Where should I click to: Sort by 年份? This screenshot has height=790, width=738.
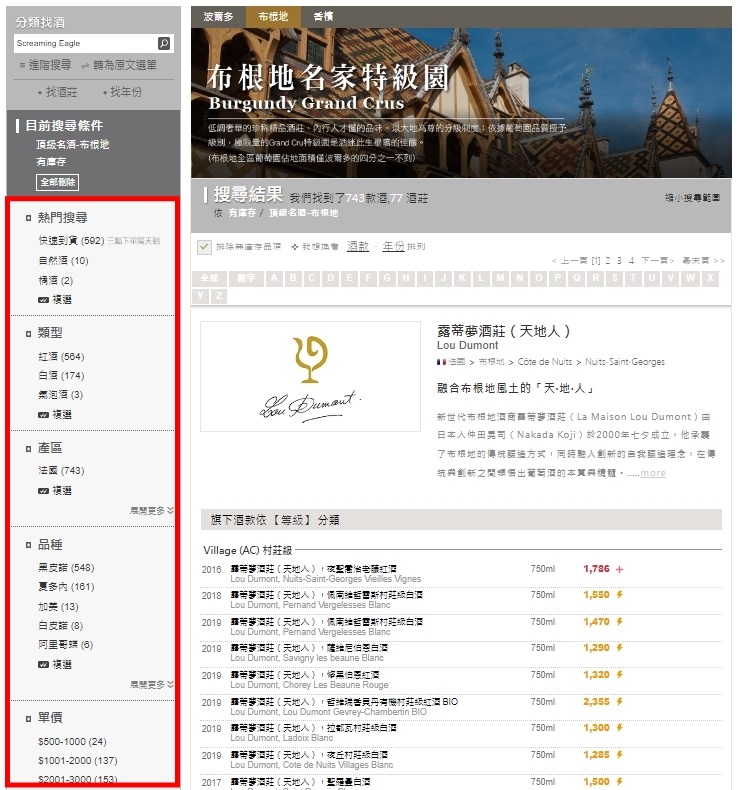(x=393, y=246)
